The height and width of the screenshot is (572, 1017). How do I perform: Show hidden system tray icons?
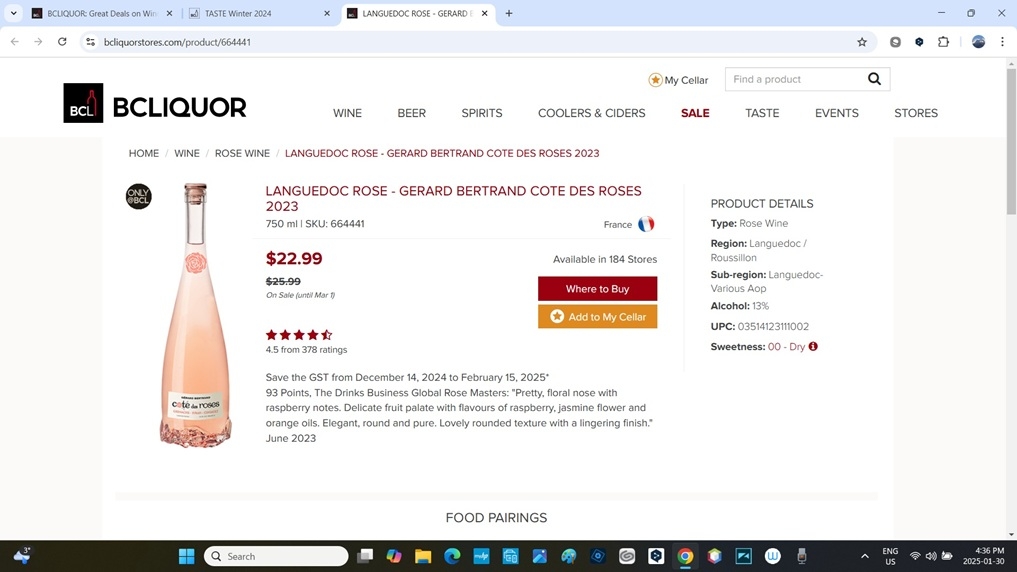coord(864,556)
